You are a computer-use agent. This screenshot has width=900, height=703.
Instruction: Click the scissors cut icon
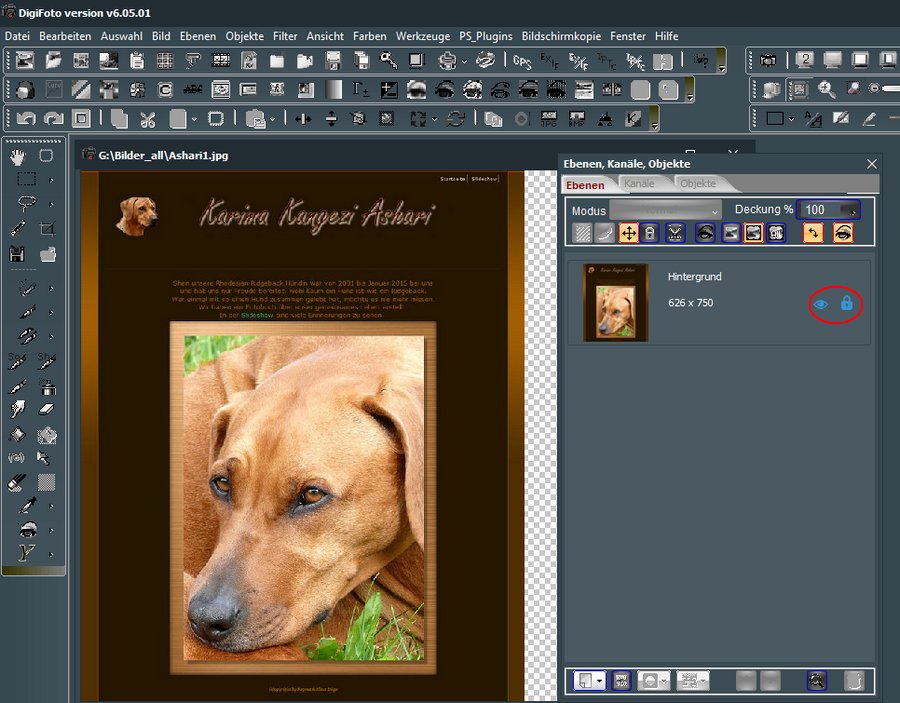coord(147,119)
